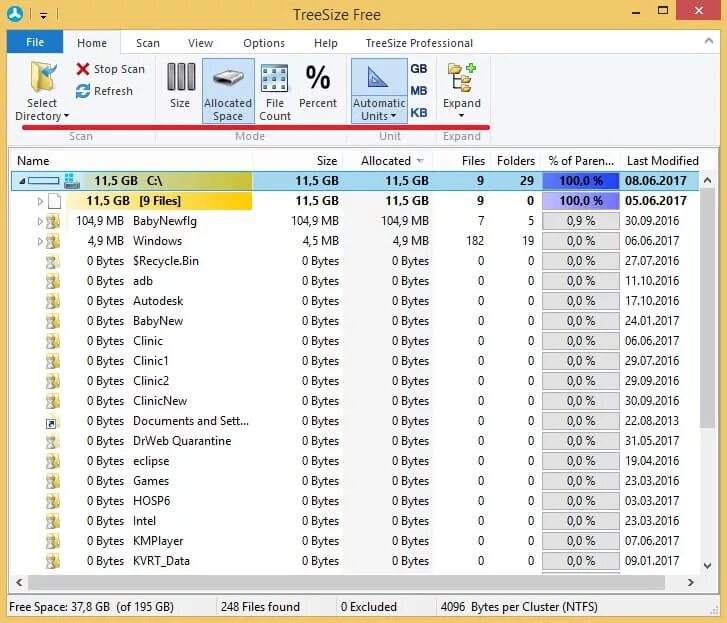This screenshot has width=727, height=623.
Task: Click the vertical scrollbar up arrow
Action: point(708,180)
